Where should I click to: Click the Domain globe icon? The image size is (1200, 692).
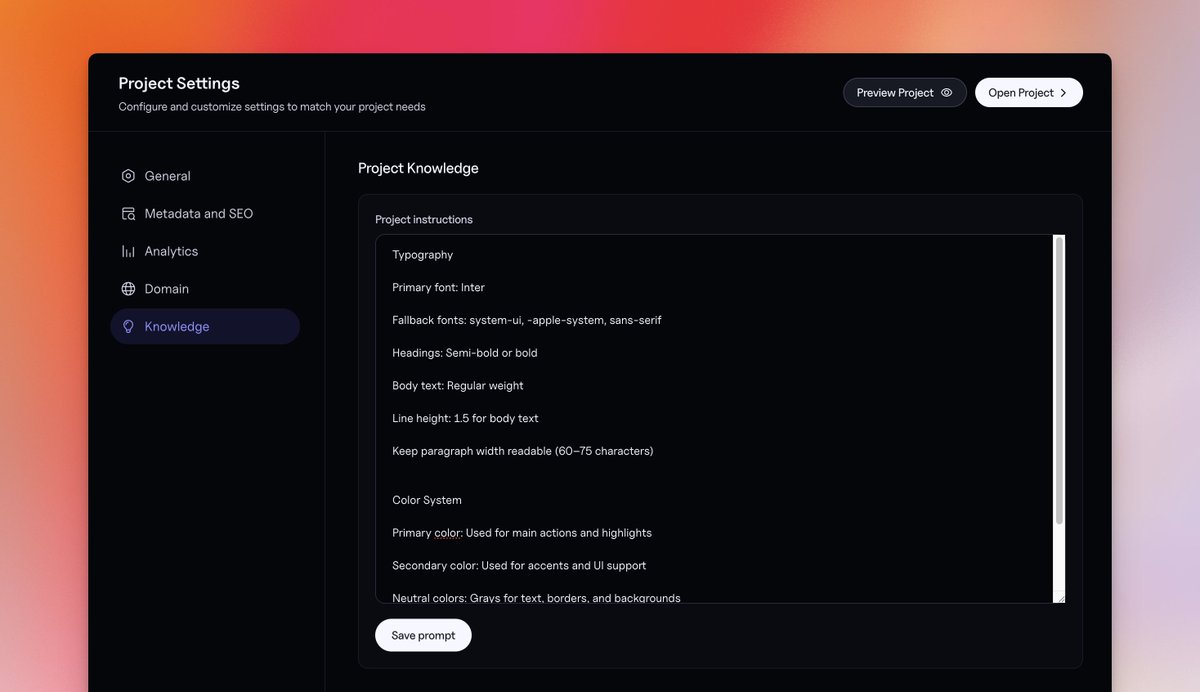(128, 288)
